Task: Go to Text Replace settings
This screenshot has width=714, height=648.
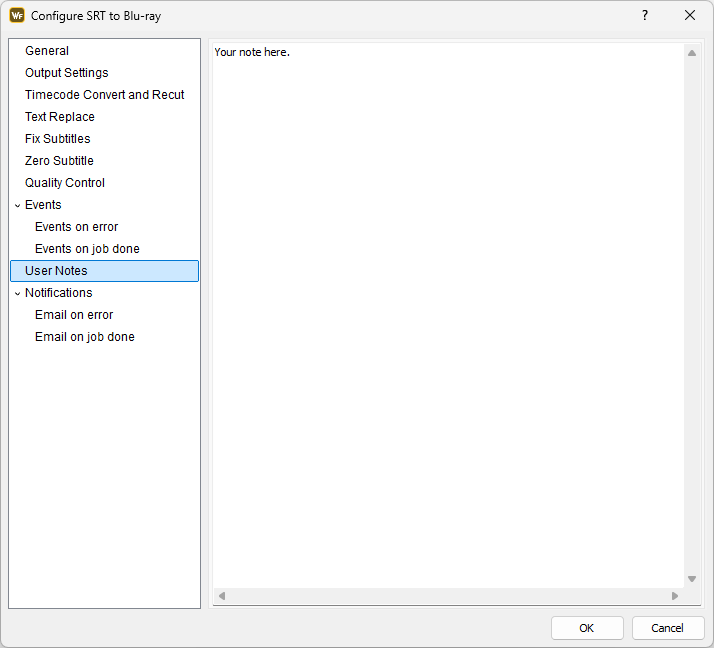Action: pyautogui.click(x=59, y=117)
